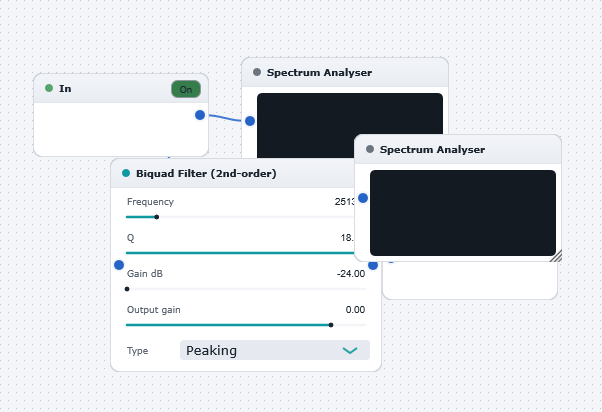Click the Output gain value 0.00

(355, 310)
